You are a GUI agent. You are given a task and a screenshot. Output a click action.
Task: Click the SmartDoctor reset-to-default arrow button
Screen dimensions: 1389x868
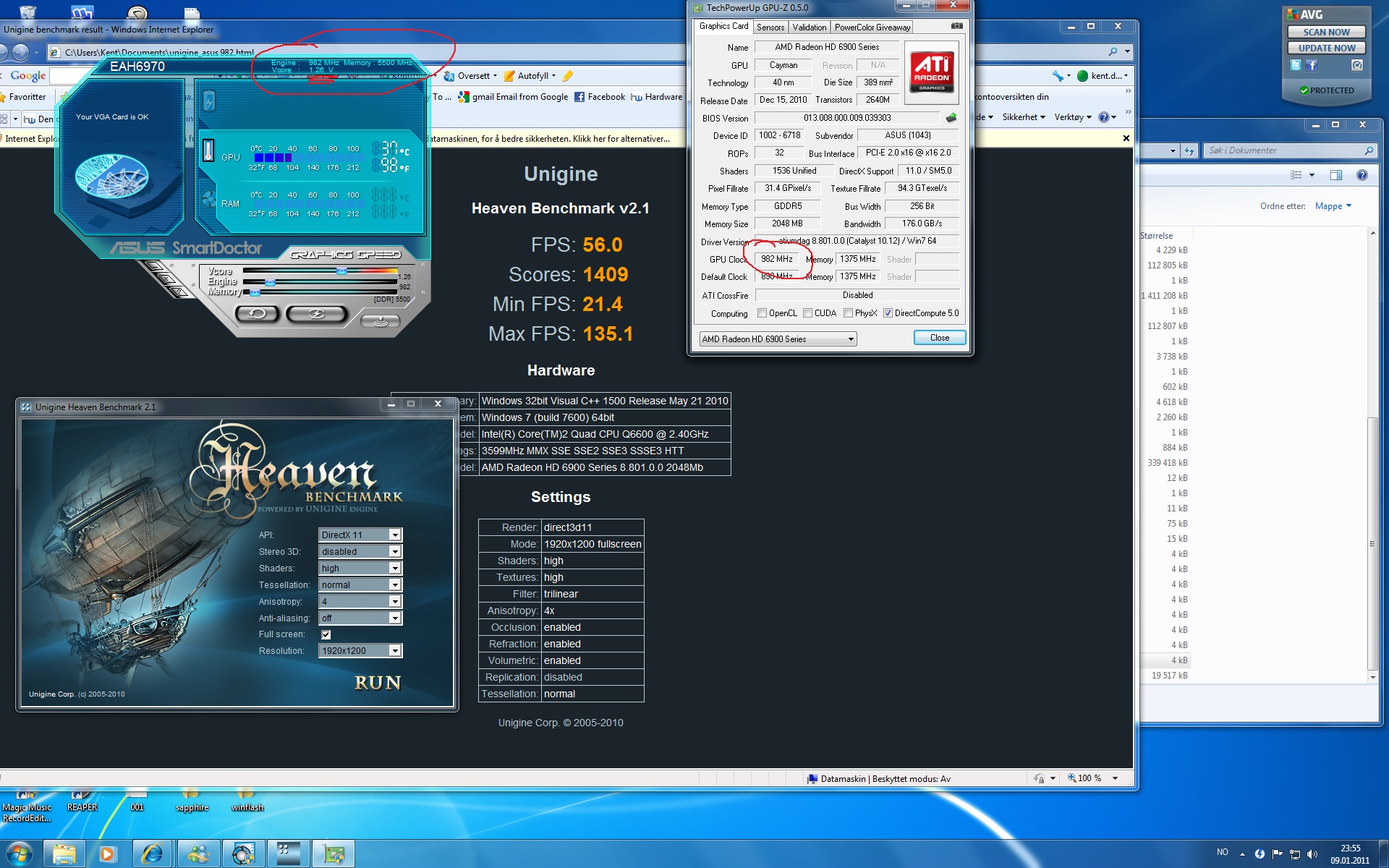point(257,313)
